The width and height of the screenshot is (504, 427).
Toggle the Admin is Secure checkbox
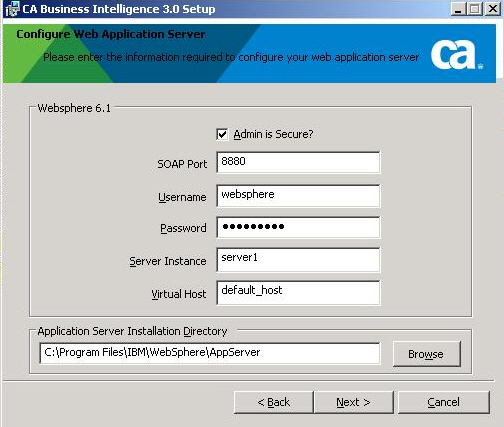click(x=222, y=135)
